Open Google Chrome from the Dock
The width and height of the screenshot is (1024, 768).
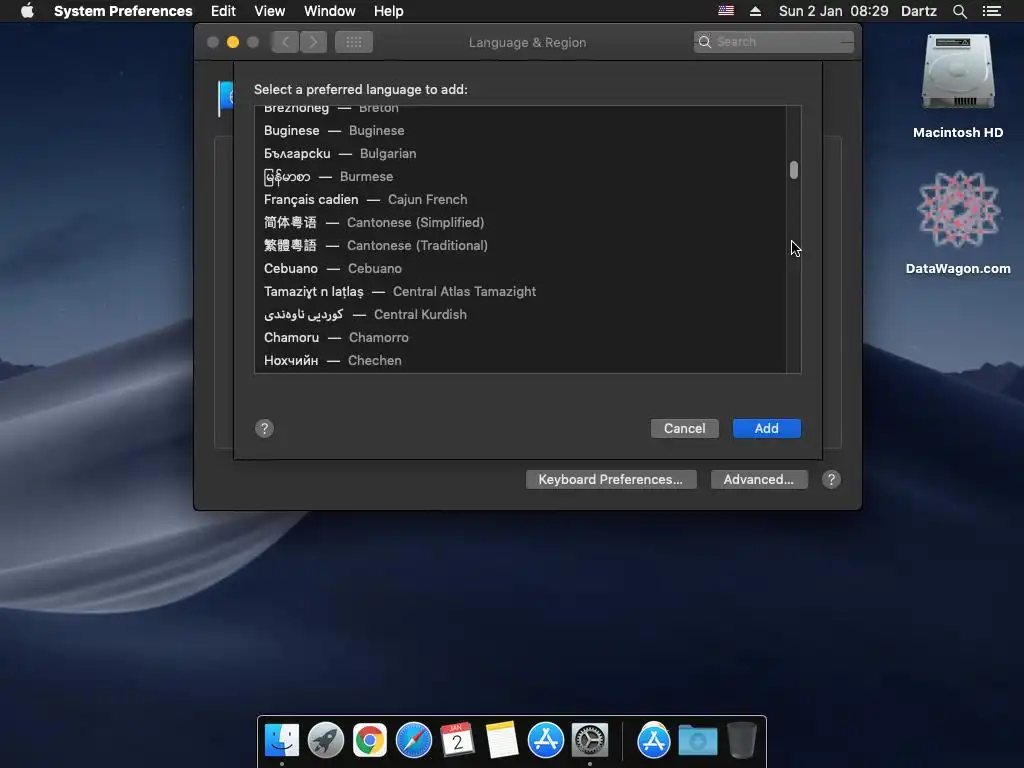[370, 741]
